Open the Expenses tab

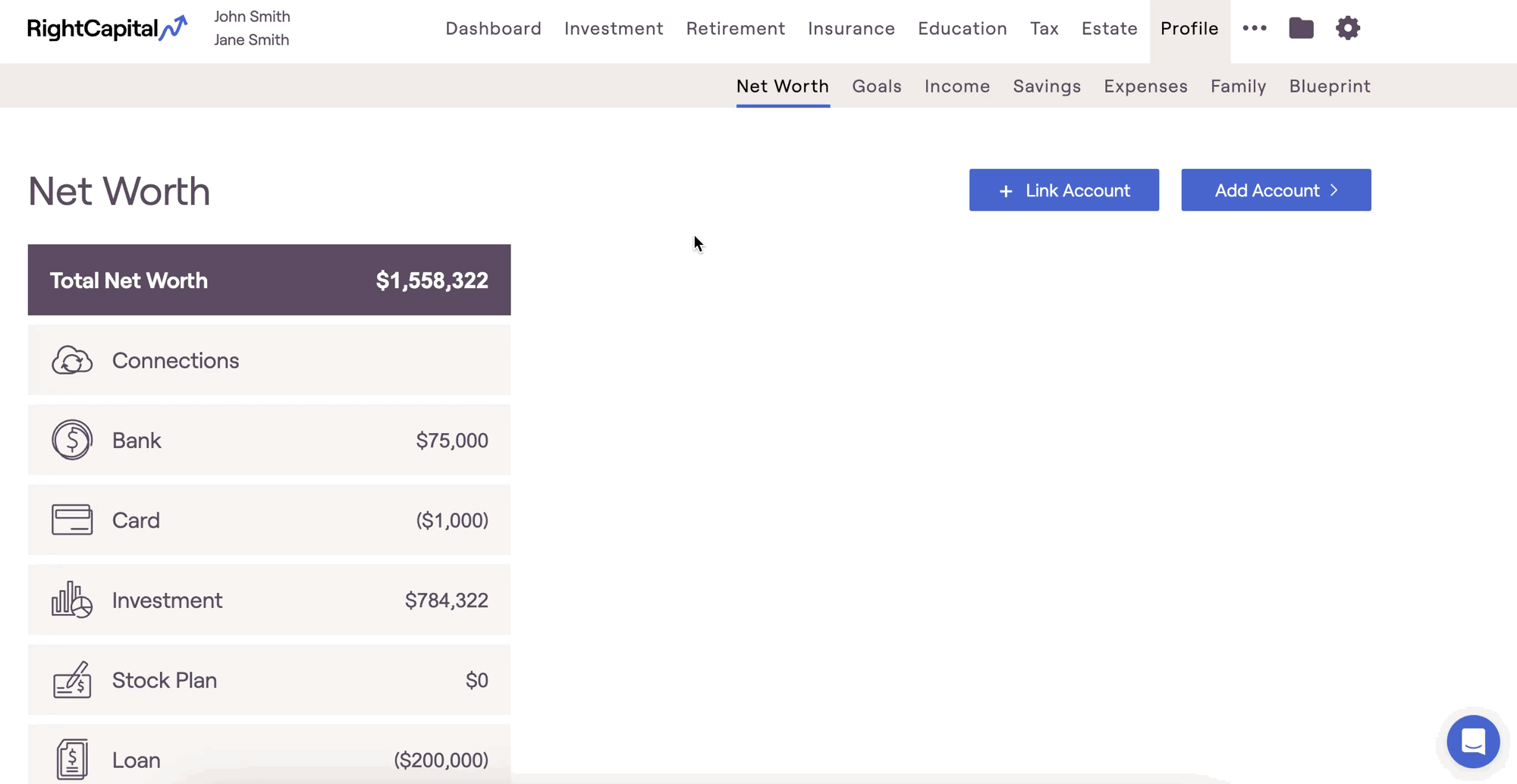coord(1145,86)
